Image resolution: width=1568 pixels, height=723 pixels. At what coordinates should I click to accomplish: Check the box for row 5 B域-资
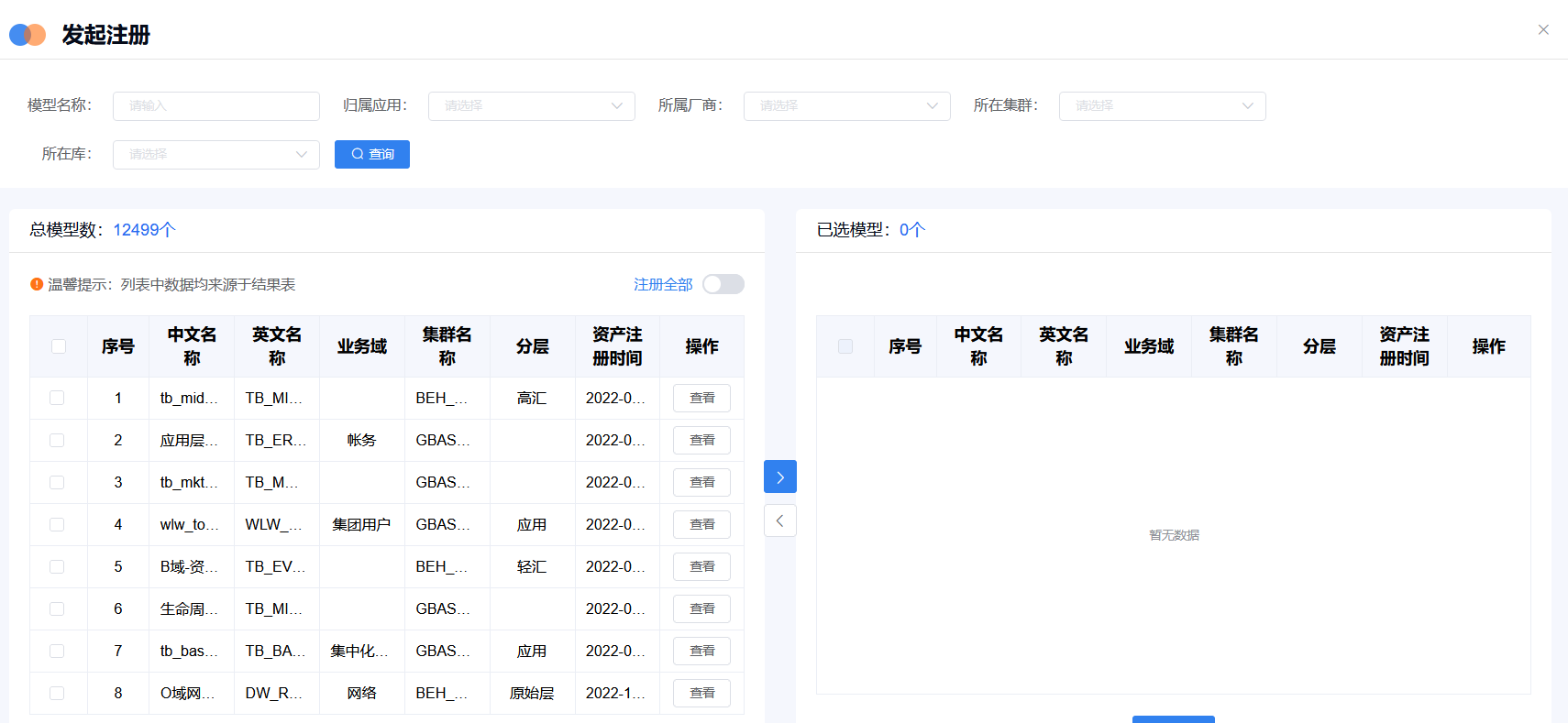tap(57, 566)
